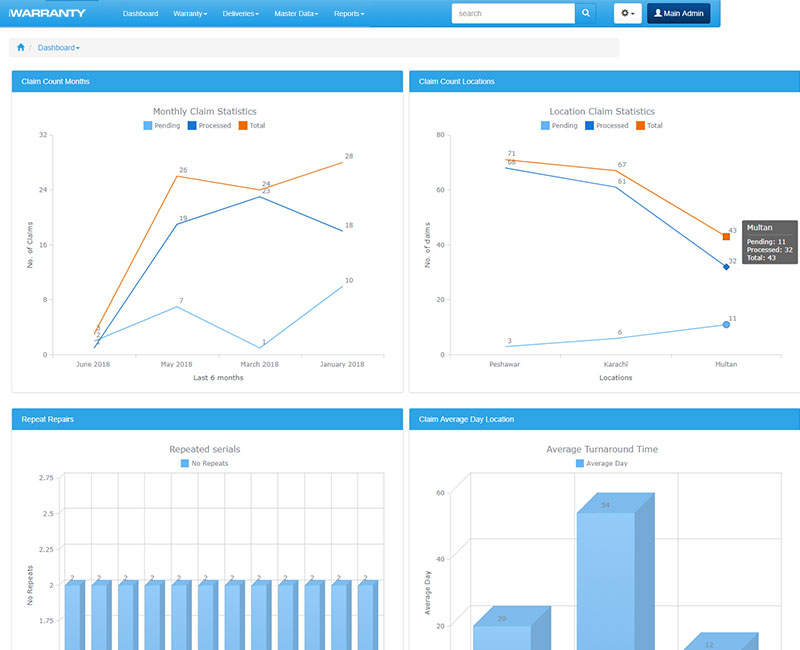Click the "Multan" heading in the chart tooltip
This screenshot has width=800, height=650.
click(x=760, y=228)
